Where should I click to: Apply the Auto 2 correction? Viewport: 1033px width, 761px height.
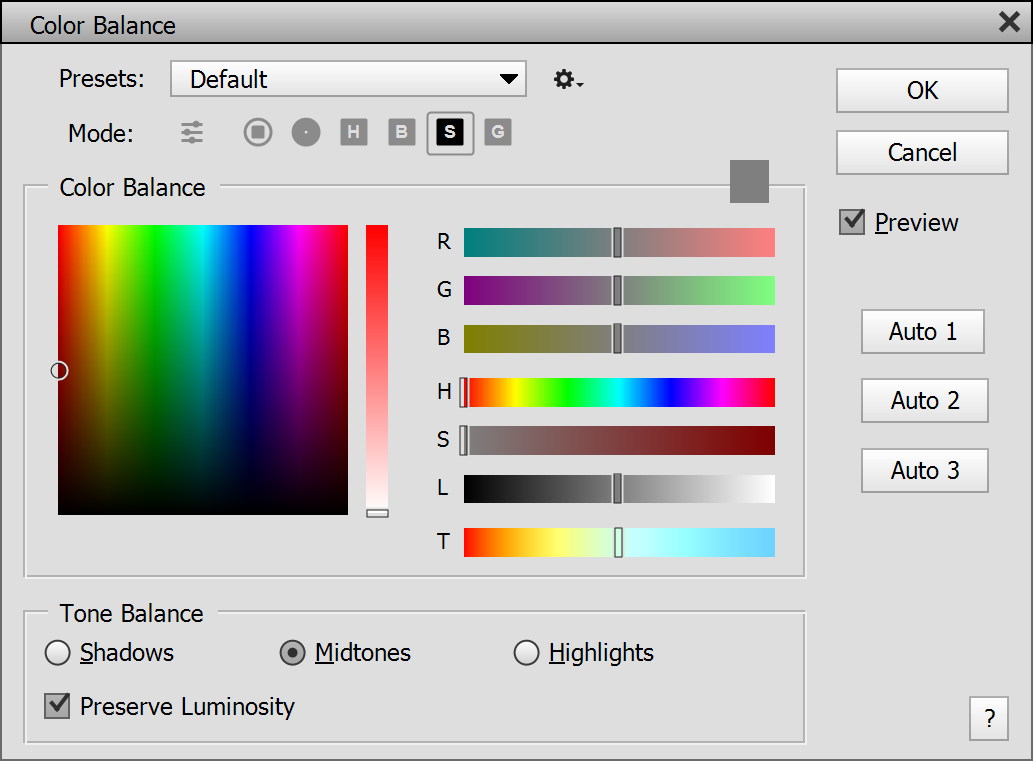coord(924,401)
